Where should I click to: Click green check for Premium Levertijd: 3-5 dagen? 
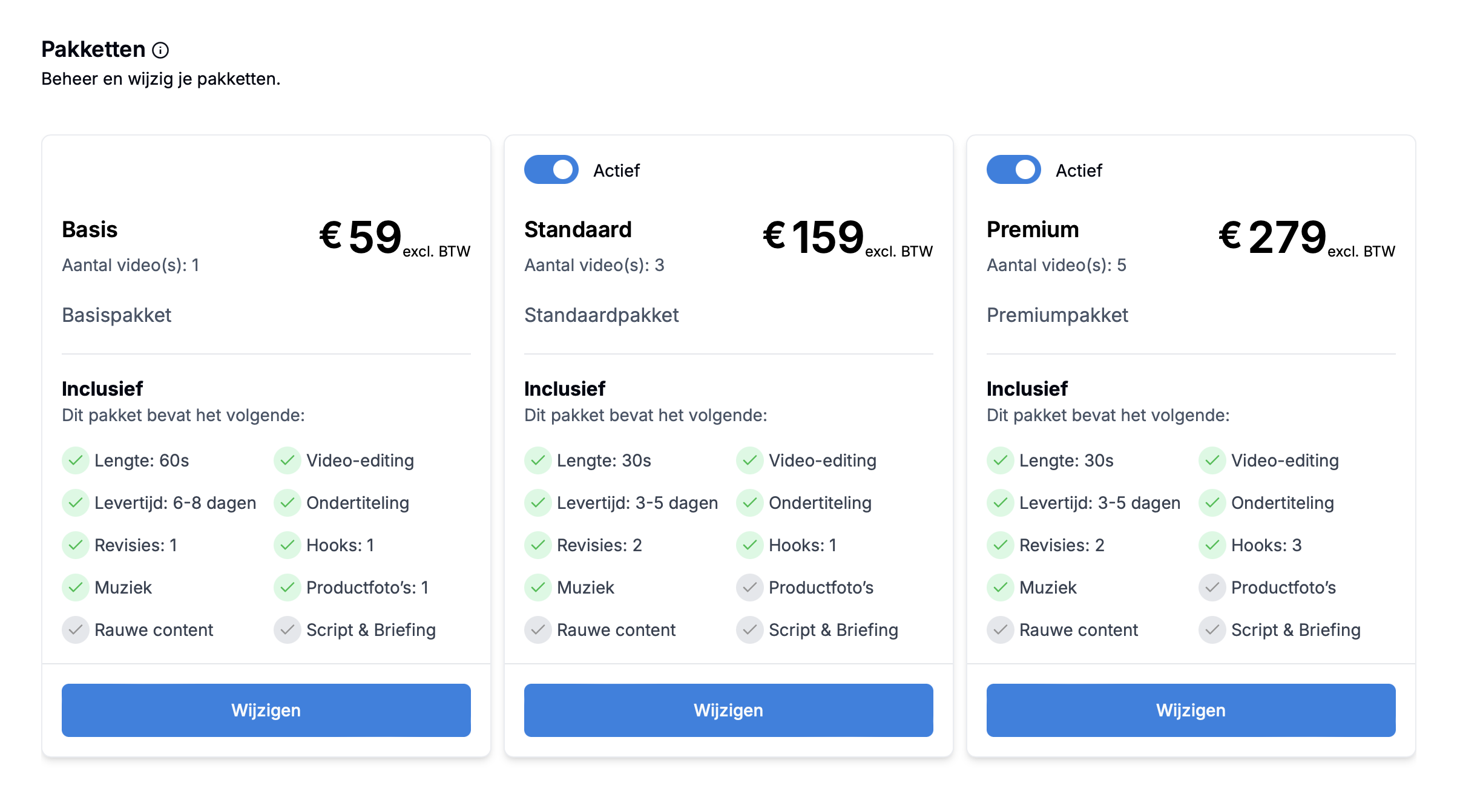pos(1001,503)
